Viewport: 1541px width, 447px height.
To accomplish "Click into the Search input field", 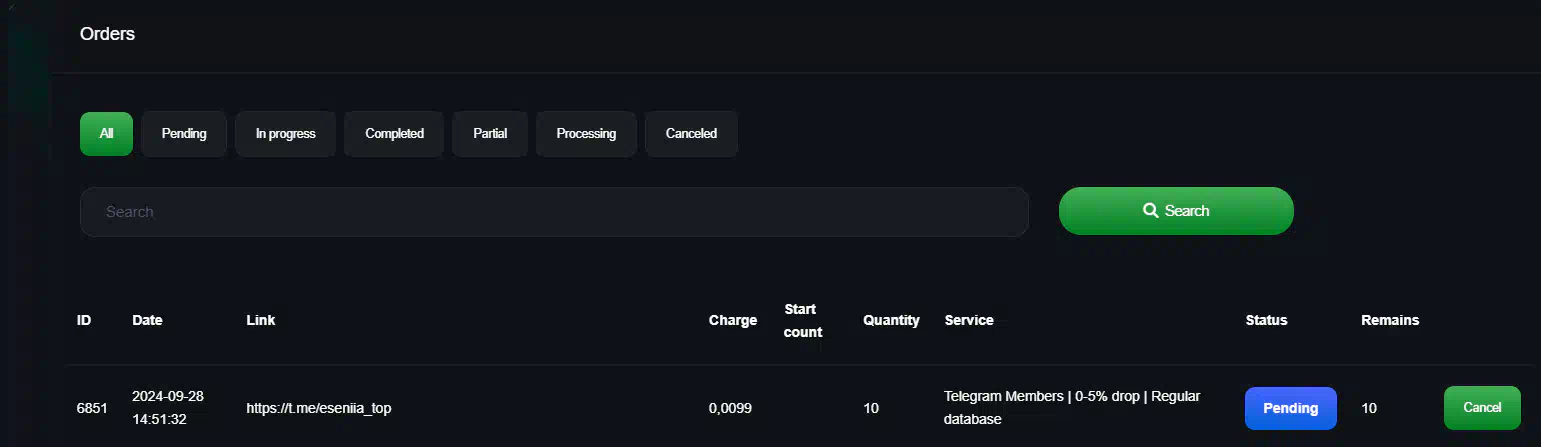I will pos(554,212).
